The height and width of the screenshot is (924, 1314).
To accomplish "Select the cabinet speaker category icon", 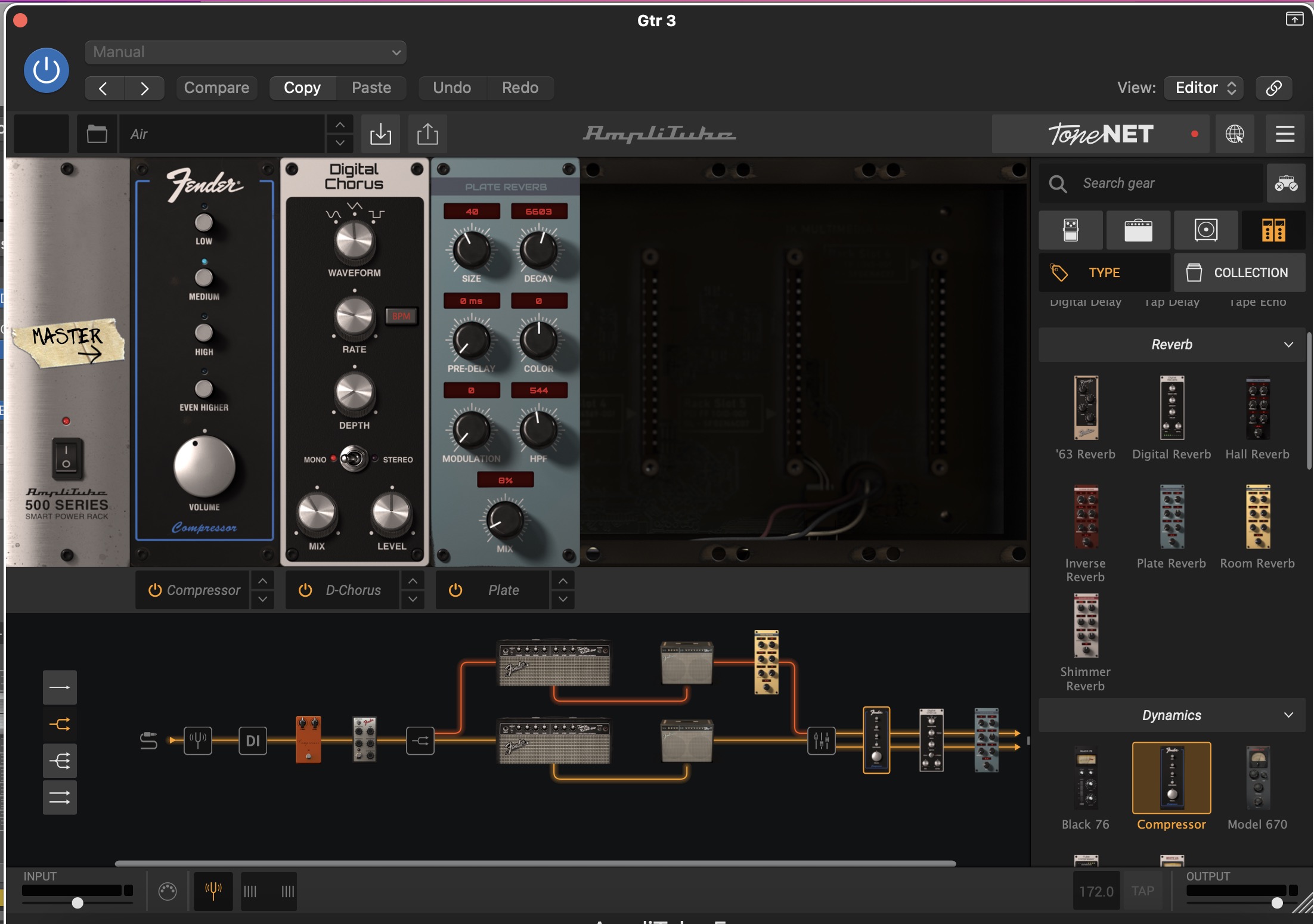I will point(1206,230).
